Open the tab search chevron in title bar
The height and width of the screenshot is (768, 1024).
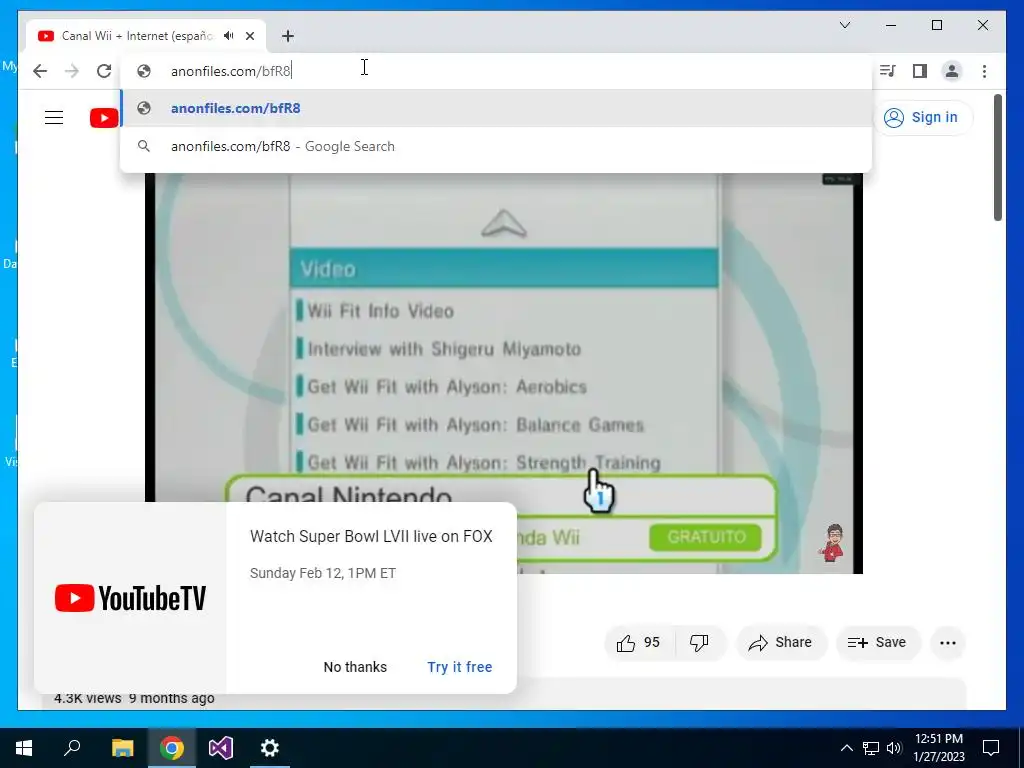(844, 25)
